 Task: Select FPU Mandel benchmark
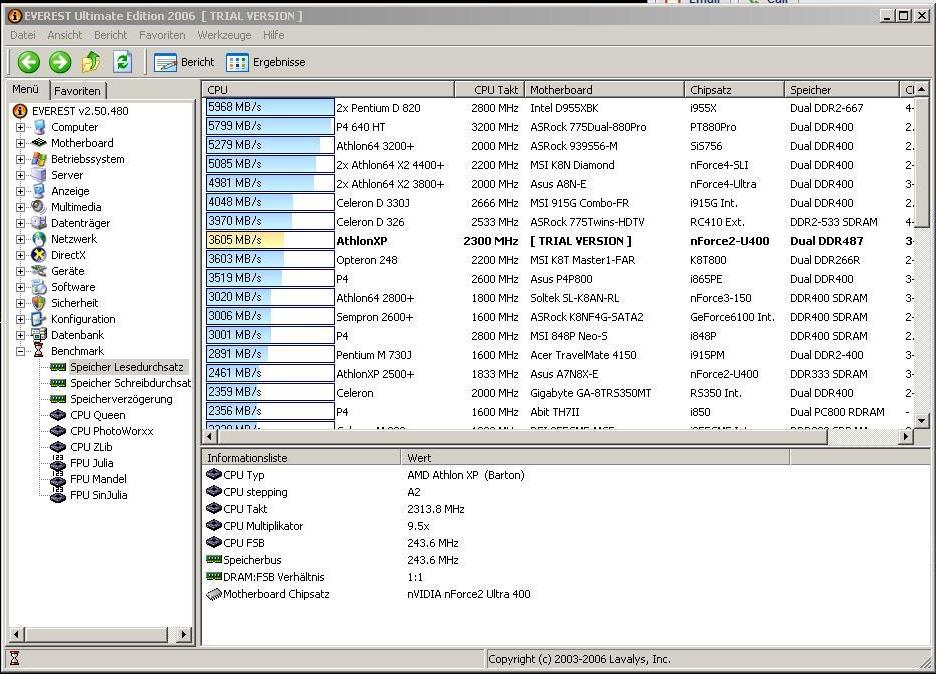(x=98, y=479)
